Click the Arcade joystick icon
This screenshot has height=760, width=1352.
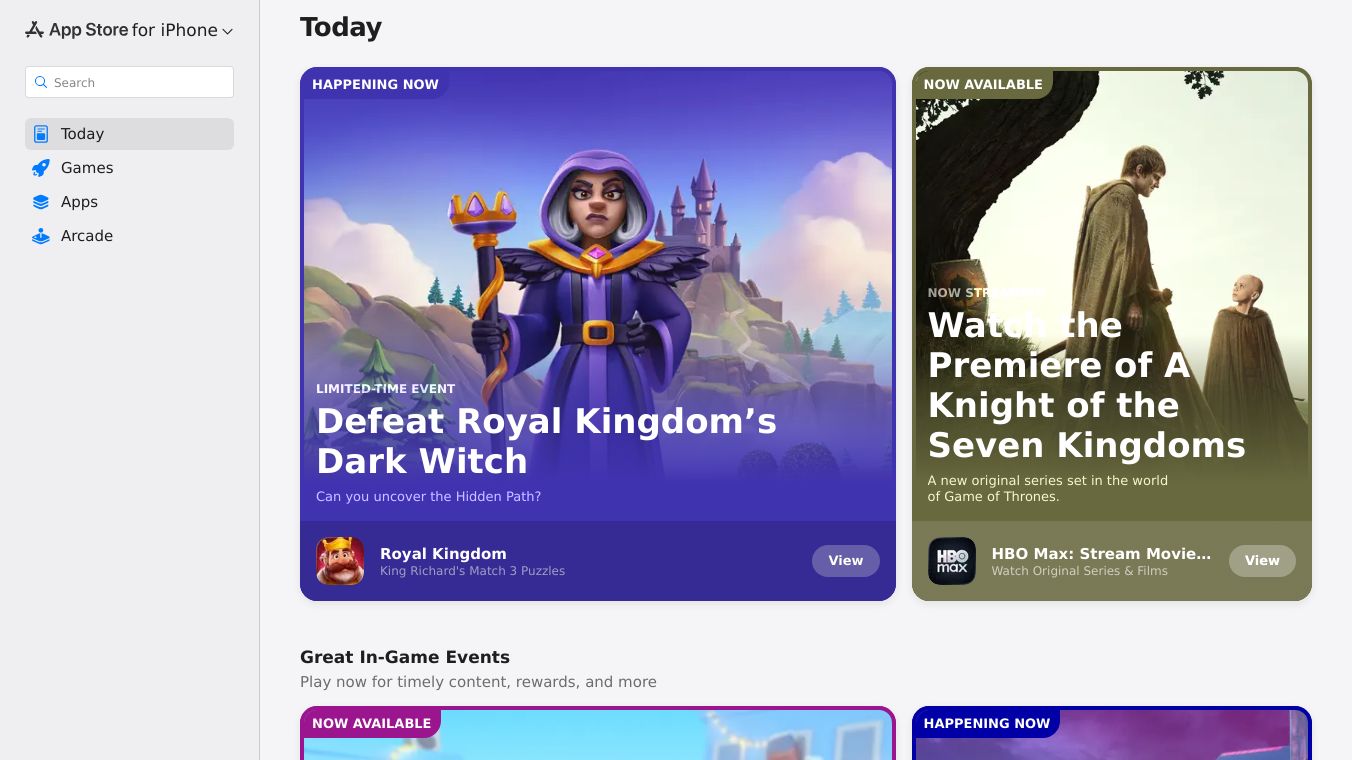point(41,236)
